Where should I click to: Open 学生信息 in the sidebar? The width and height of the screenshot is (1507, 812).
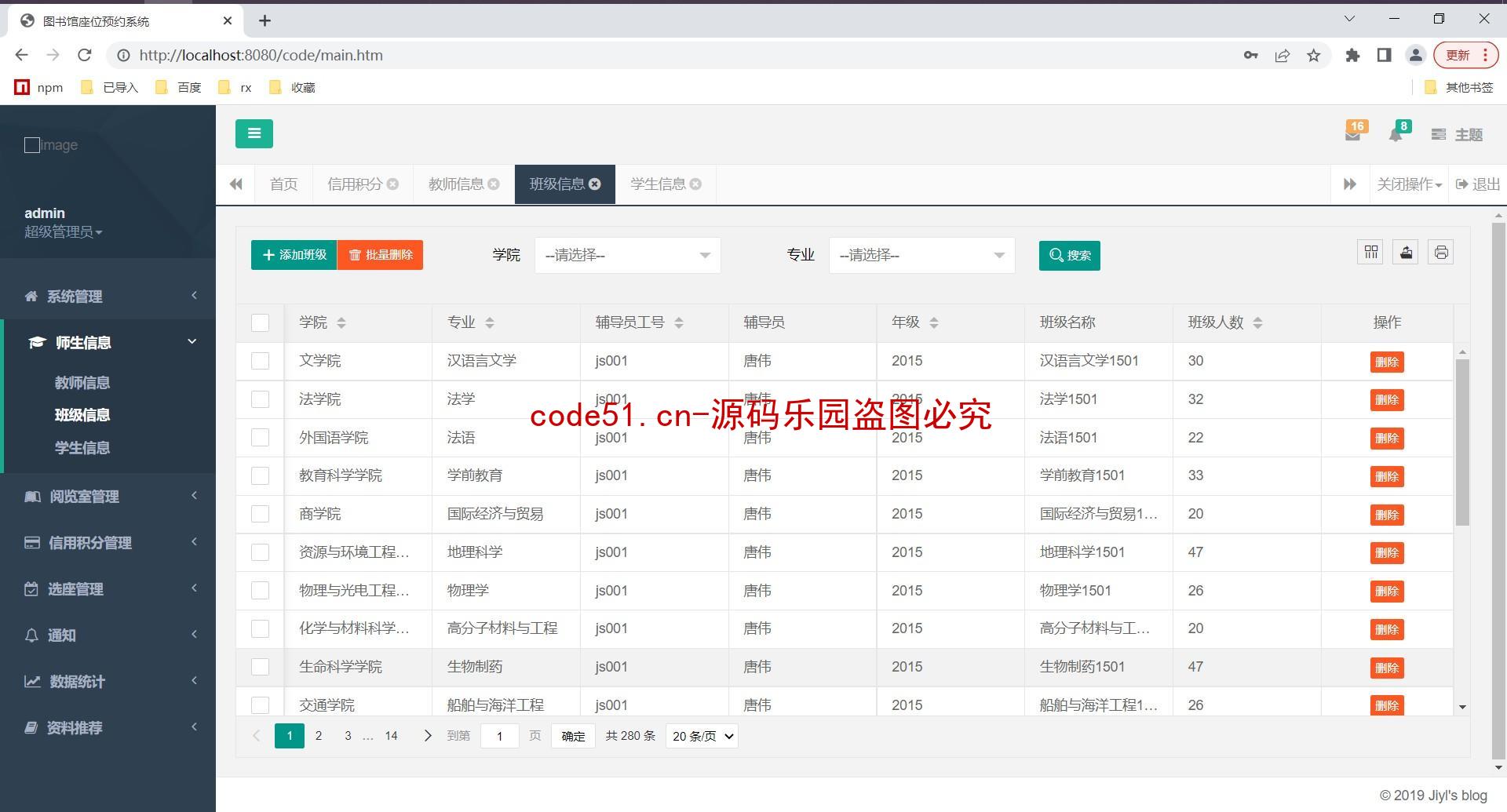(82, 448)
